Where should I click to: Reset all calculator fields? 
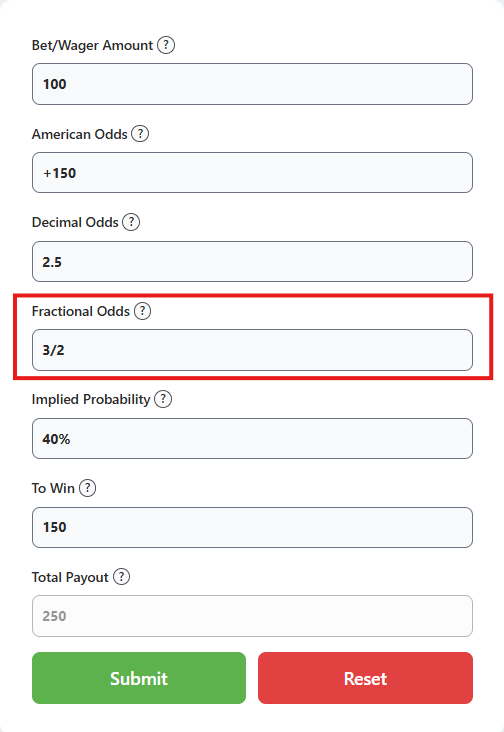pyautogui.click(x=365, y=678)
